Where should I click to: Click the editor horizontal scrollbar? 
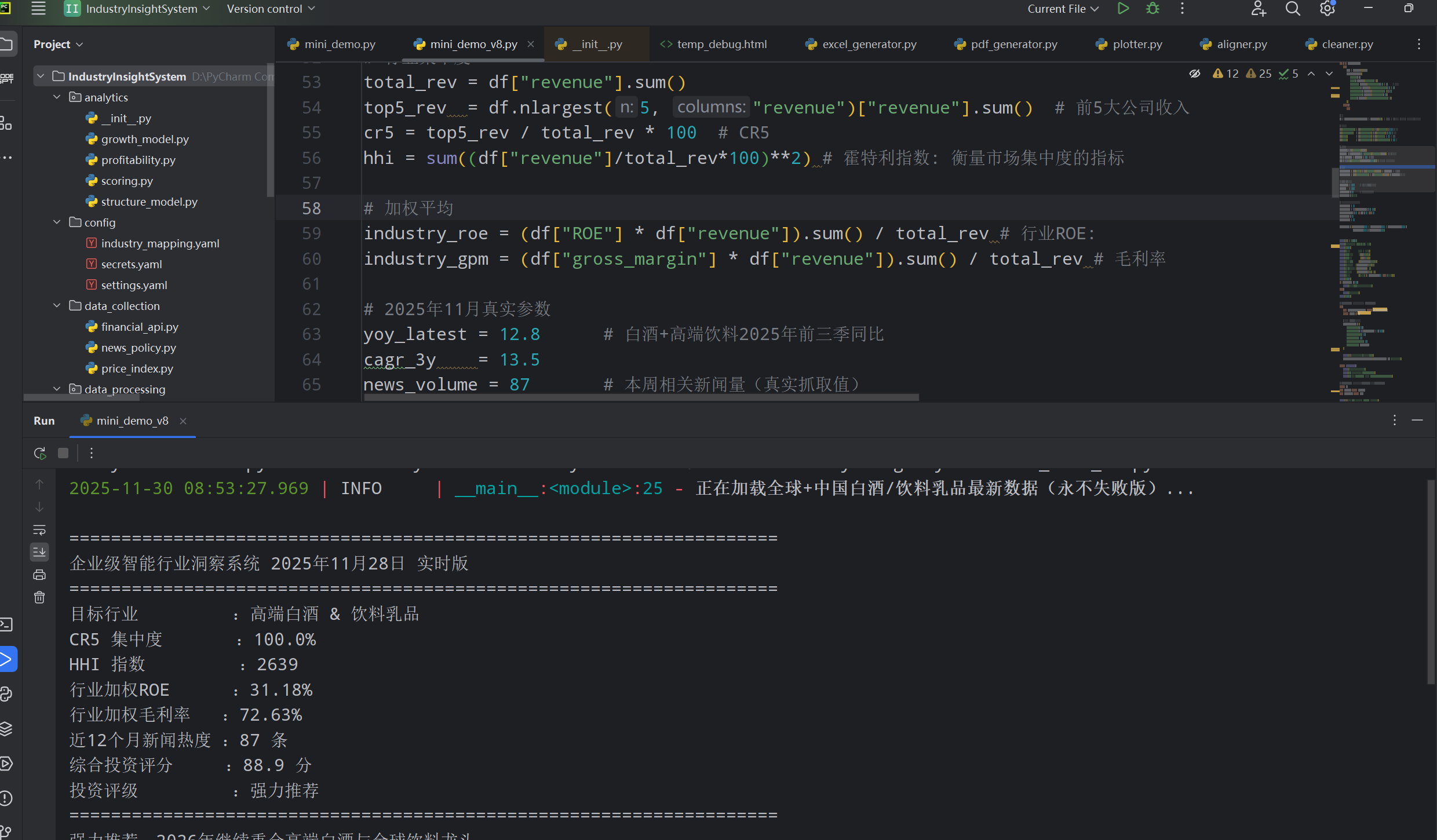(x=640, y=397)
